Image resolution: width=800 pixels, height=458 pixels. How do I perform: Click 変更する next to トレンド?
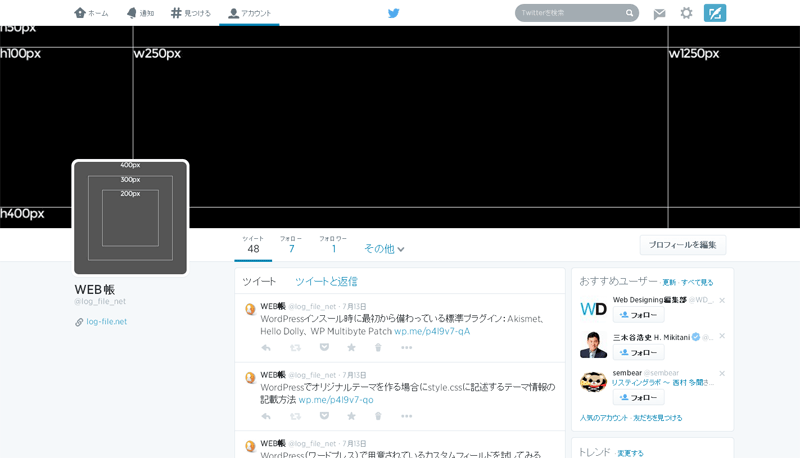click(630, 453)
